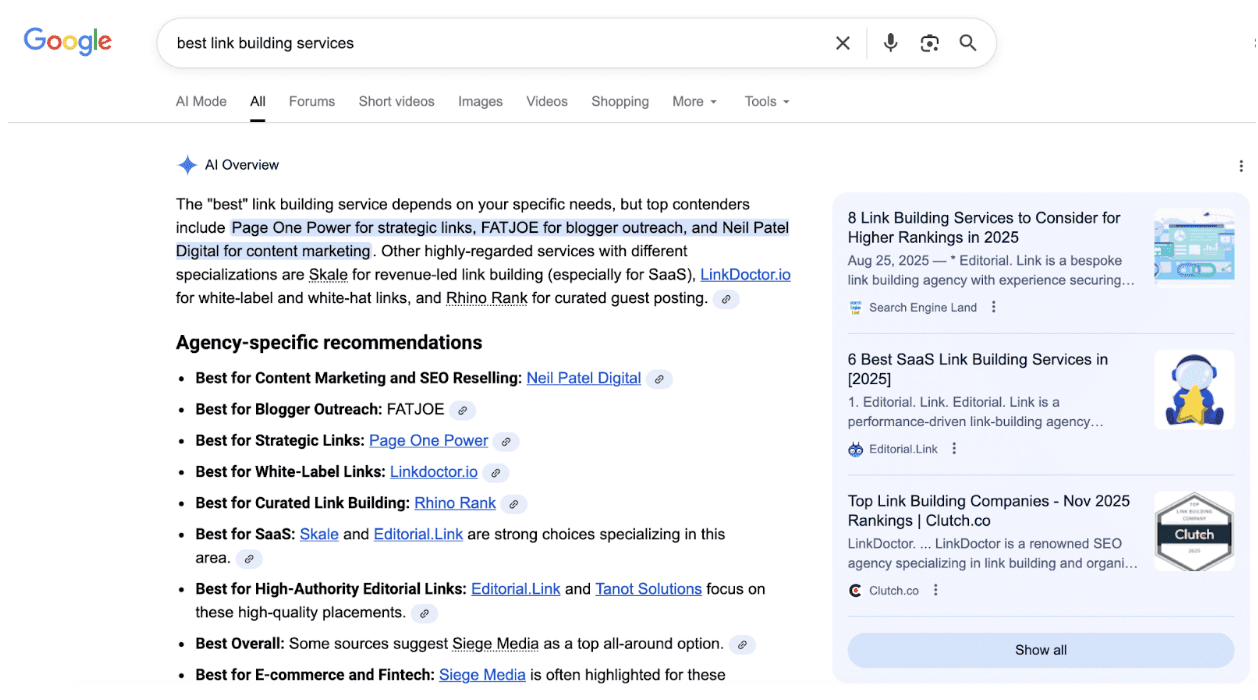Expand the More search filters dropdown
This screenshot has width=1258, height=700.
click(x=694, y=102)
